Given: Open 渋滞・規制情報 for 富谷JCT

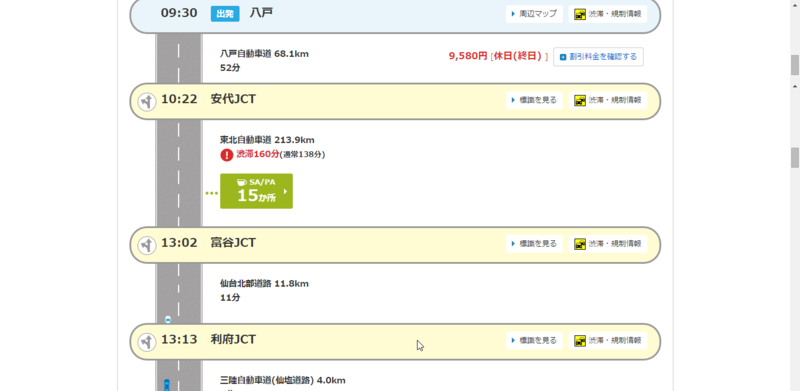Looking at the screenshot, I should 608,244.
